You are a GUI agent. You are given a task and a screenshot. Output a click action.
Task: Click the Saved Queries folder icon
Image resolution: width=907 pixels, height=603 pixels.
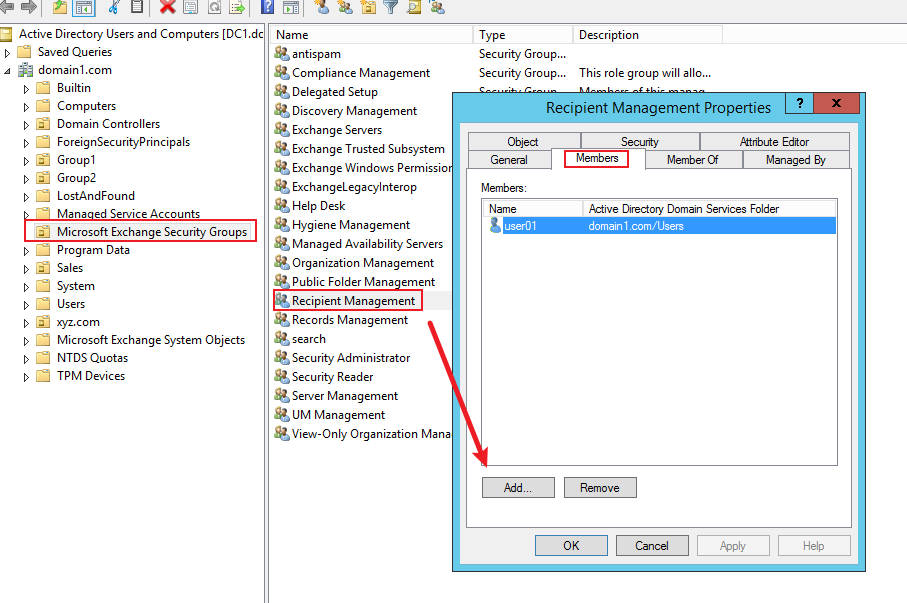[x=24, y=52]
